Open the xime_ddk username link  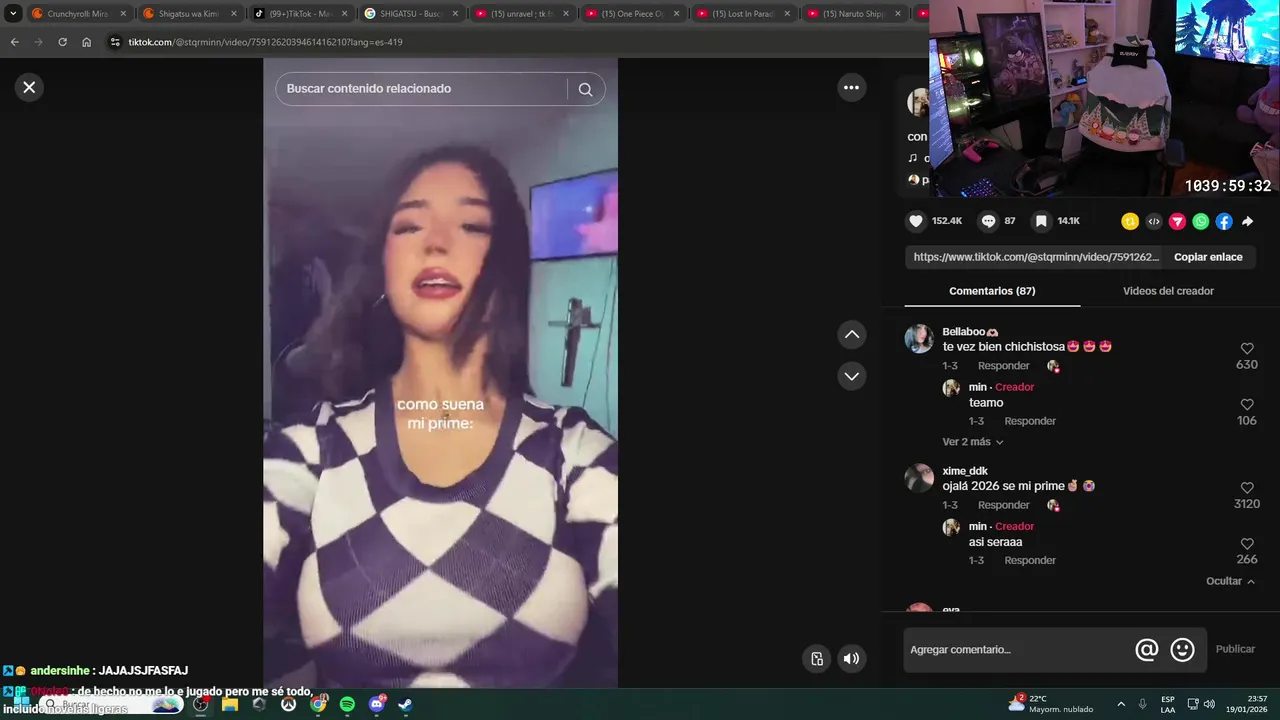point(965,471)
